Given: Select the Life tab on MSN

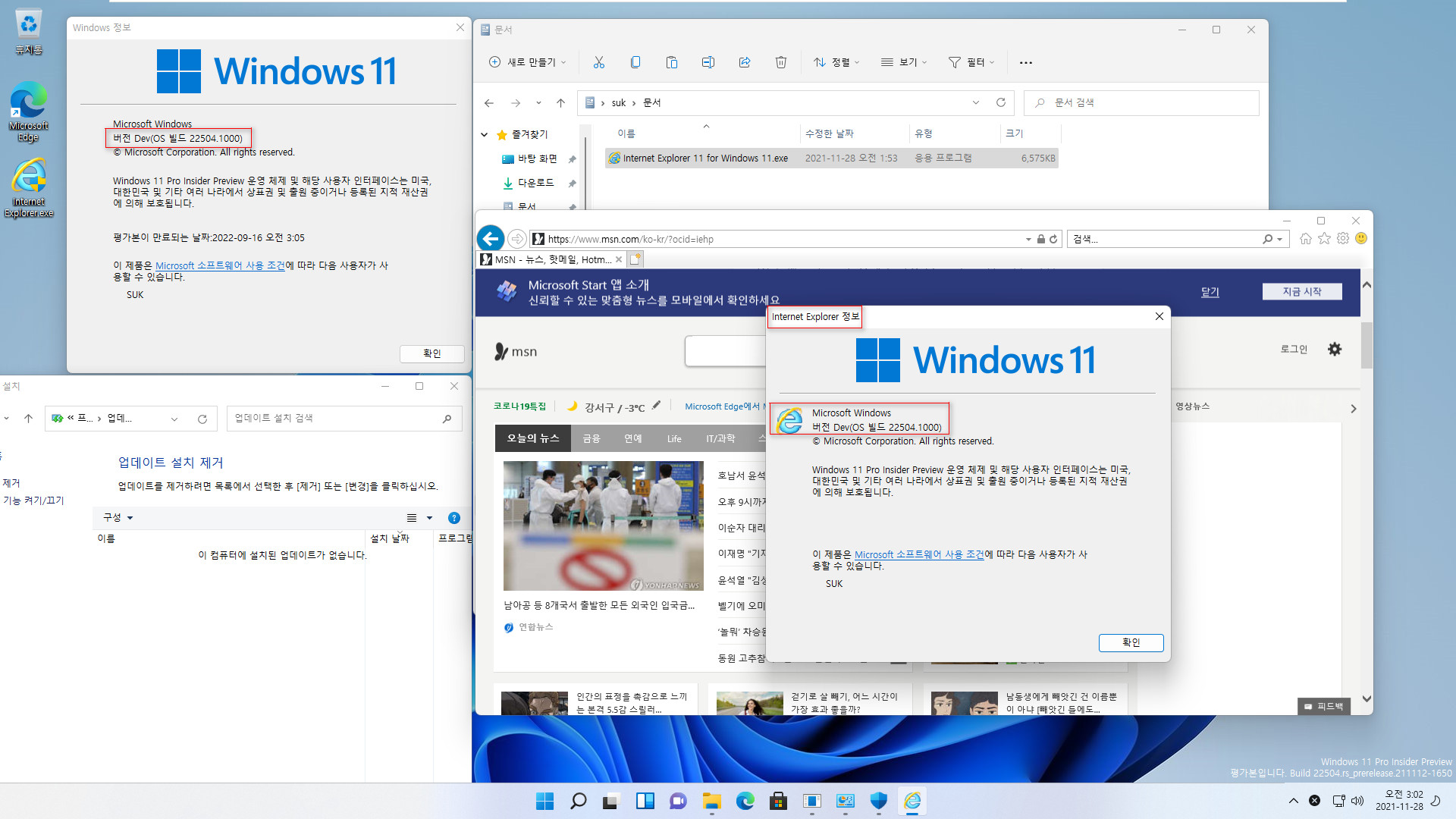Looking at the screenshot, I should click(674, 438).
